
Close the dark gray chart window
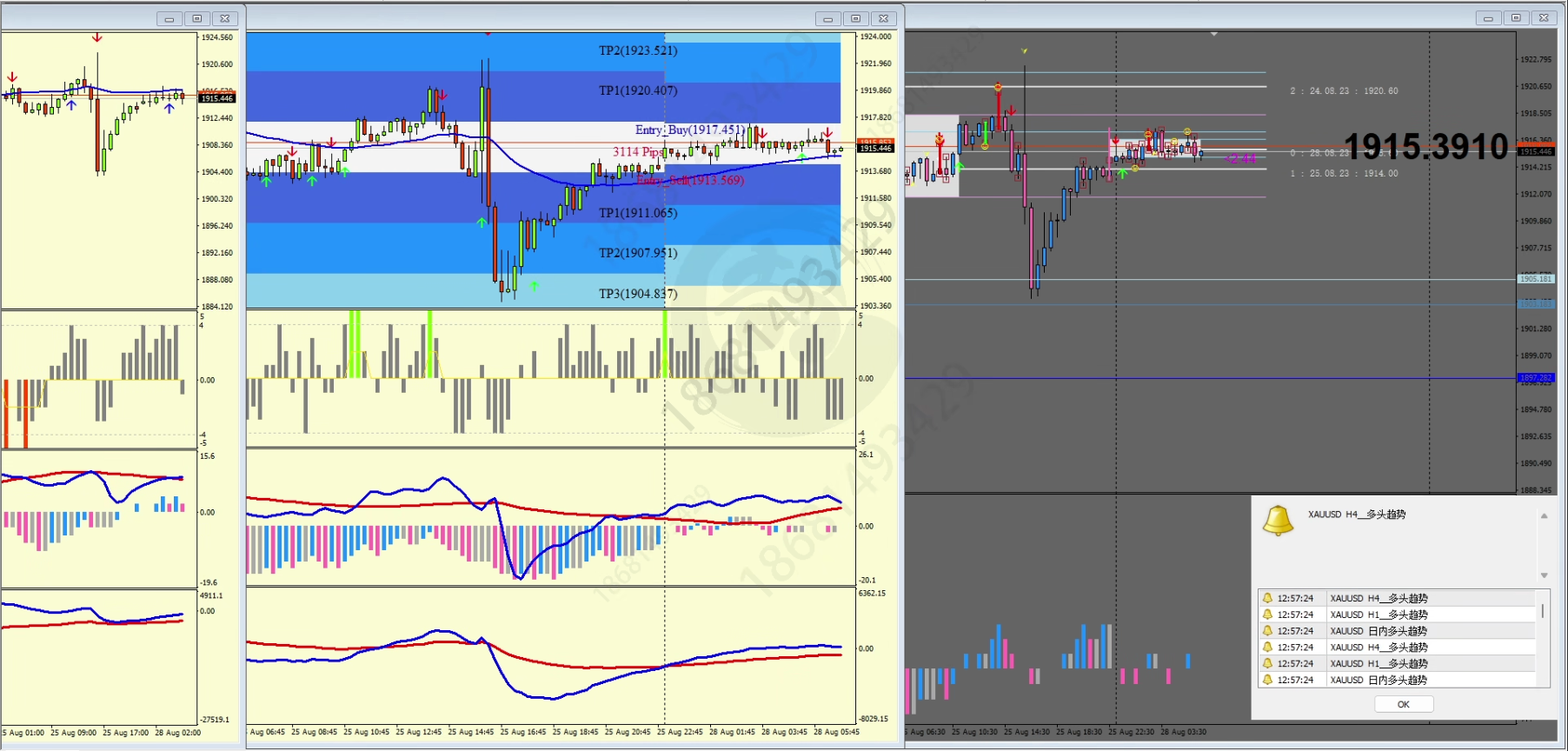coord(1545,17)
